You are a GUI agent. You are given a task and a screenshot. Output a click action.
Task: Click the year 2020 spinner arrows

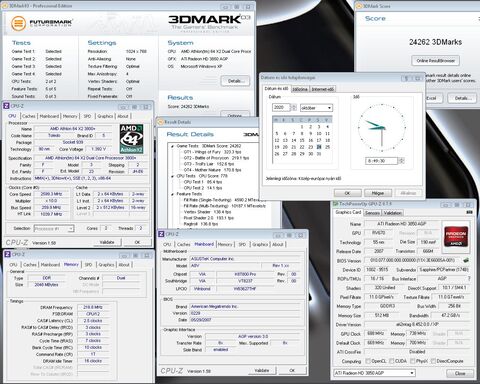pos(294,107)
